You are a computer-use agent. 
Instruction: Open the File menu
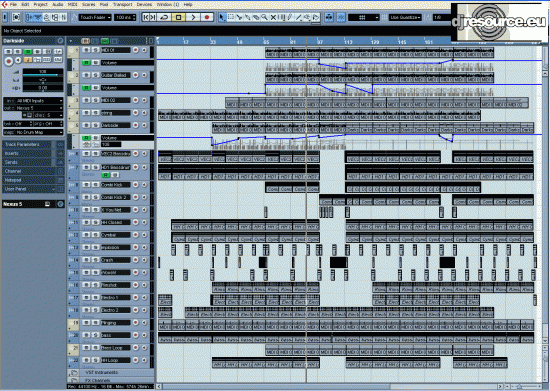click(13, 5)
